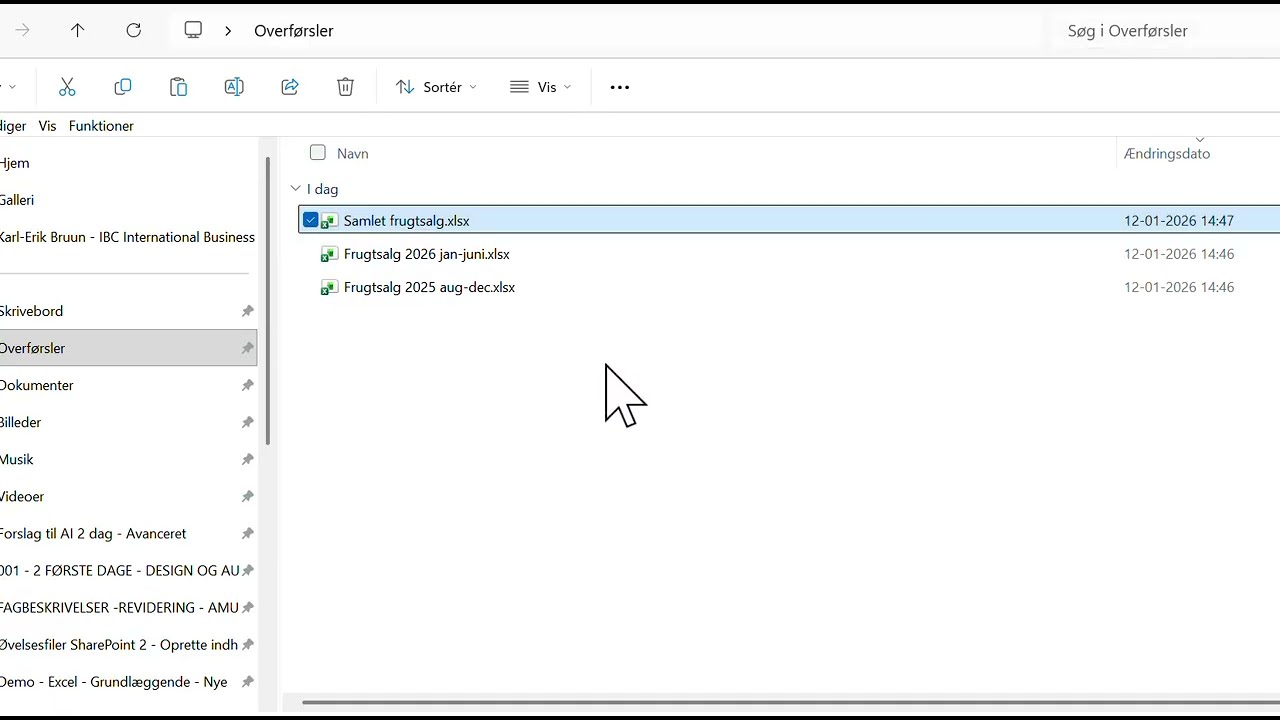Image resolution: width=1280 pixels, height=720 pixels.
Task: Click Overførsler in the address bar
Action: [294, 31]
